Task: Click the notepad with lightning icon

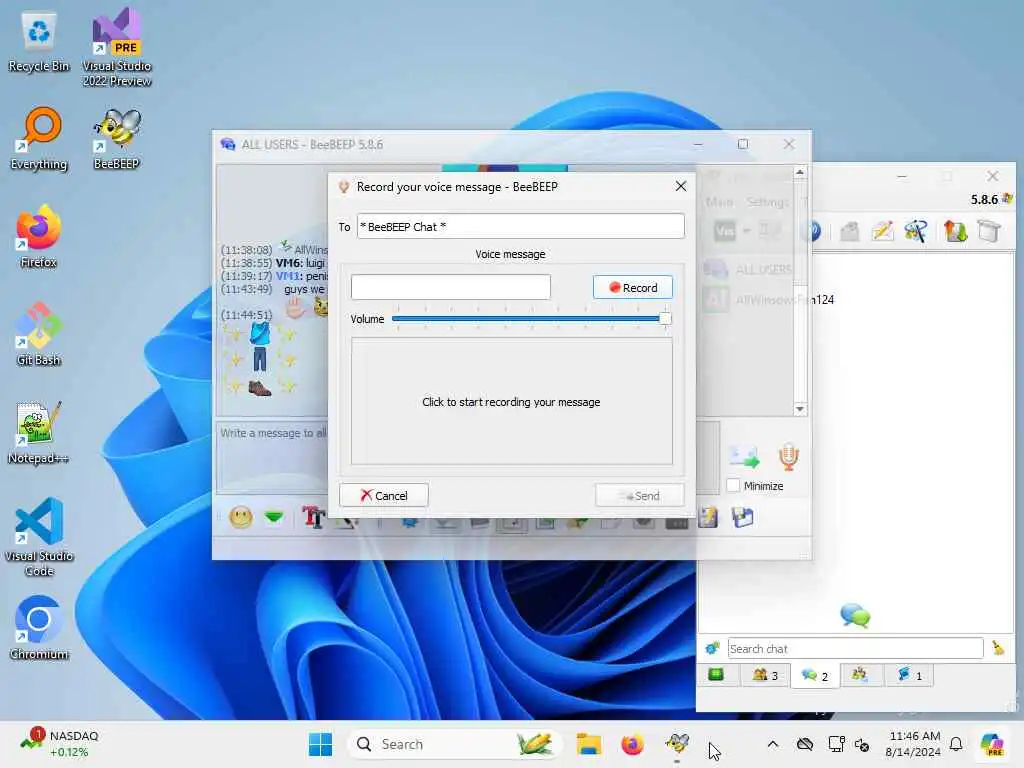Action: 708,518
